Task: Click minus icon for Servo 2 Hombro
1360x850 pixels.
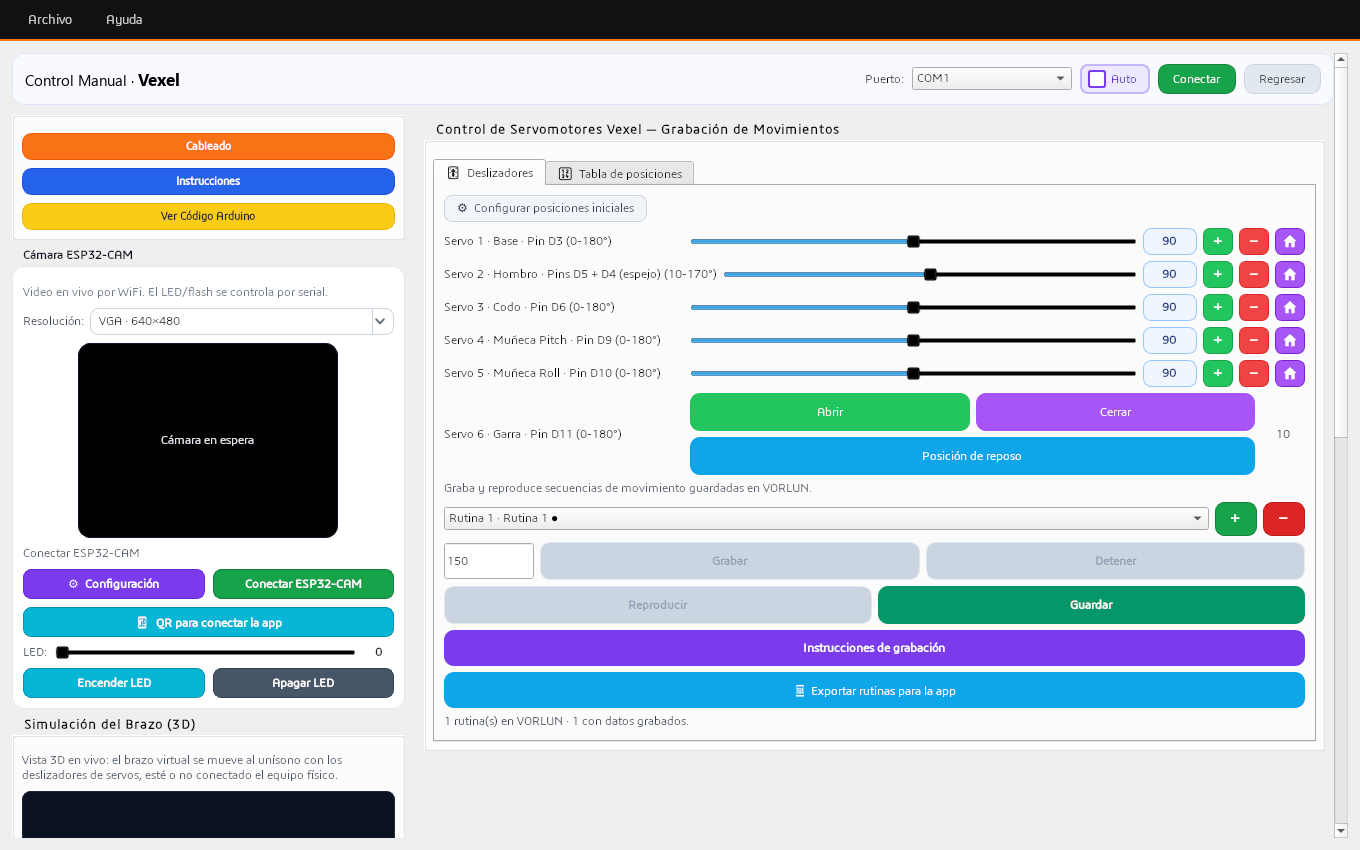Action: tap(1254, 274)
